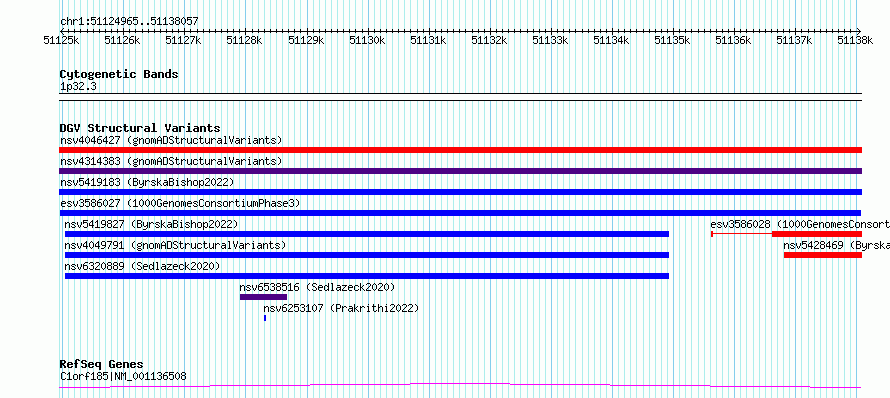Select the purple nsv4314383 variant bar
The width and height of the screenshot is (890, 398).
click(460, 171)
